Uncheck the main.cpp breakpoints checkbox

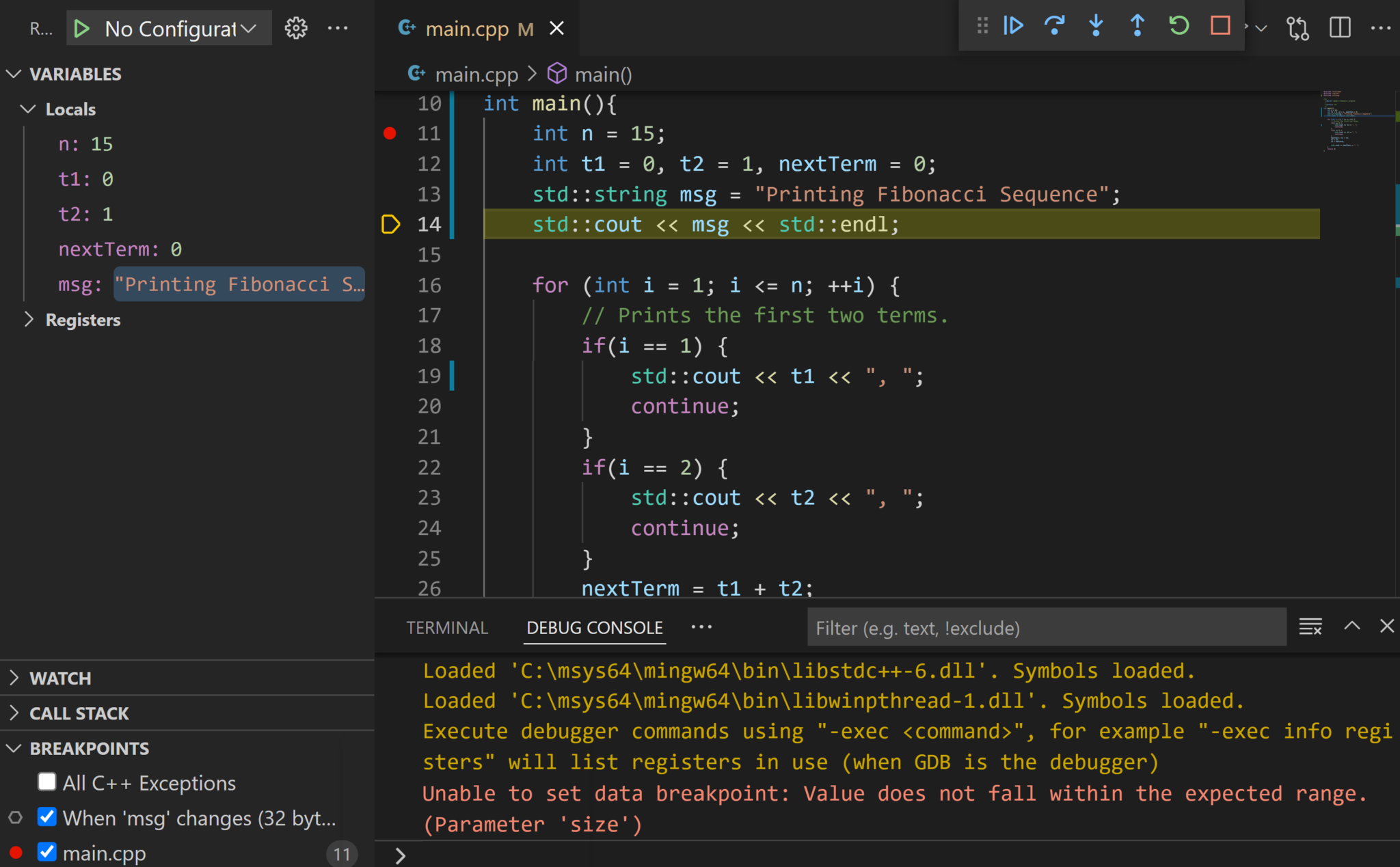coord(46,852)
